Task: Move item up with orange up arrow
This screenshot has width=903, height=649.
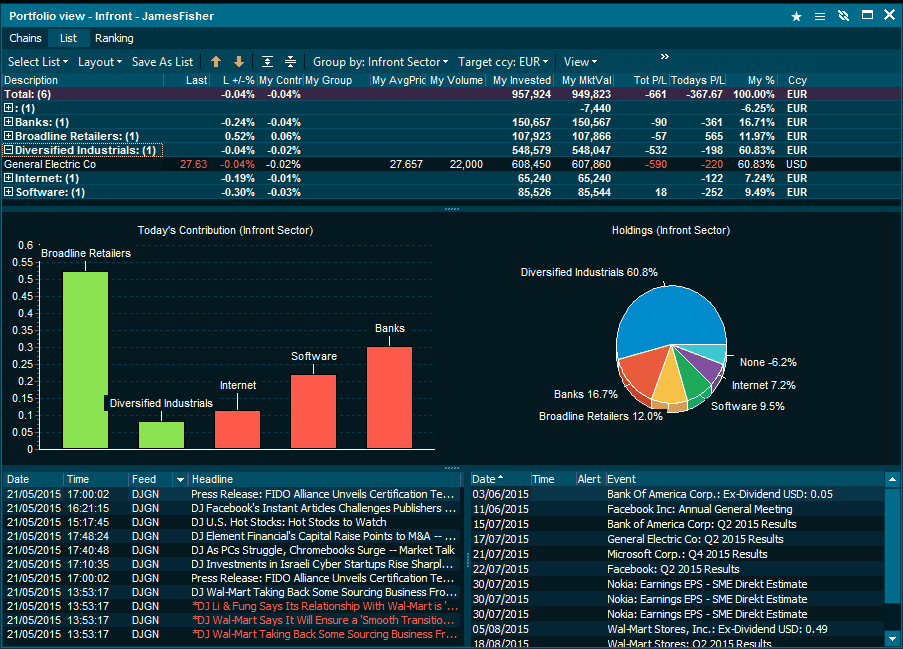Action: click(216, 62)
